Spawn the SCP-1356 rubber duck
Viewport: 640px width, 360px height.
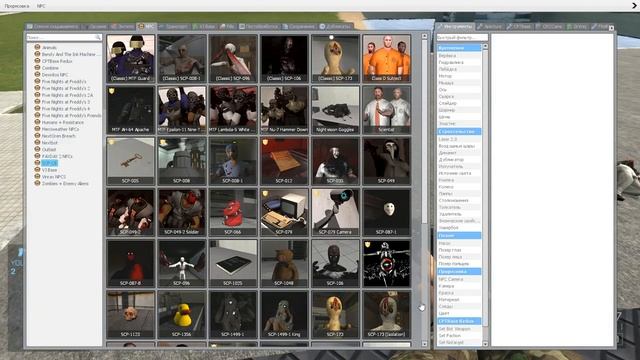(182, 314)
